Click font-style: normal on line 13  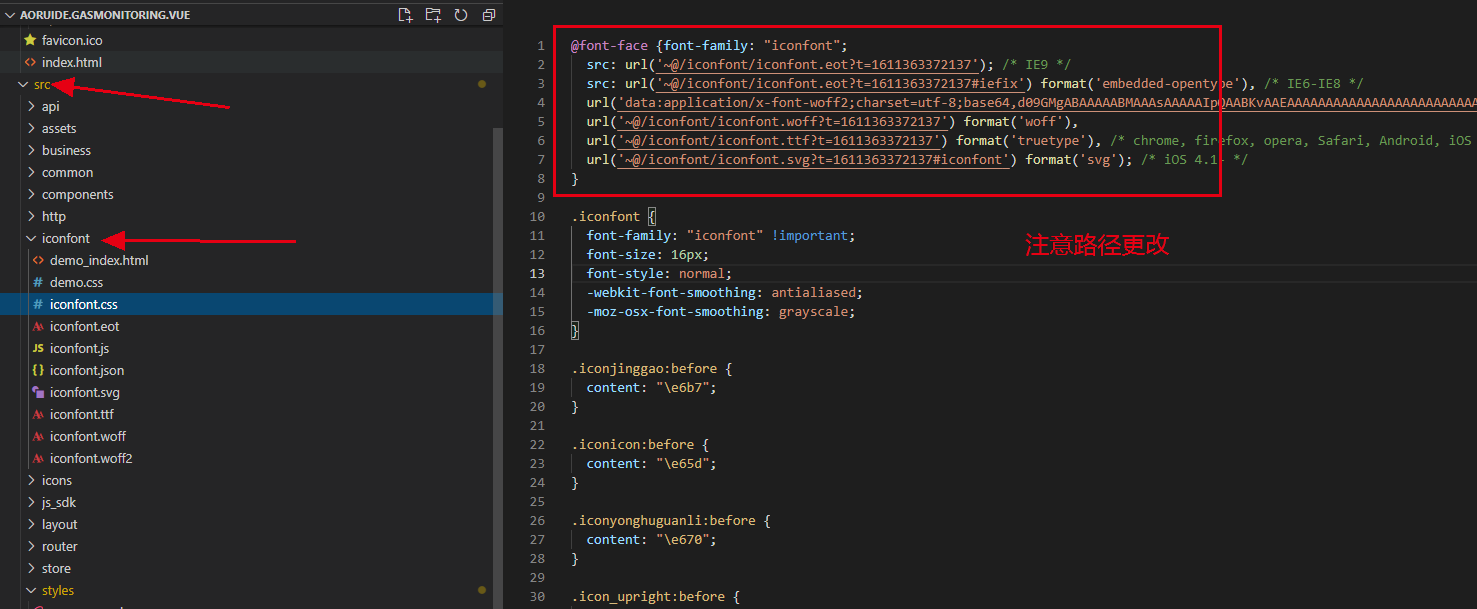[660, 273]
